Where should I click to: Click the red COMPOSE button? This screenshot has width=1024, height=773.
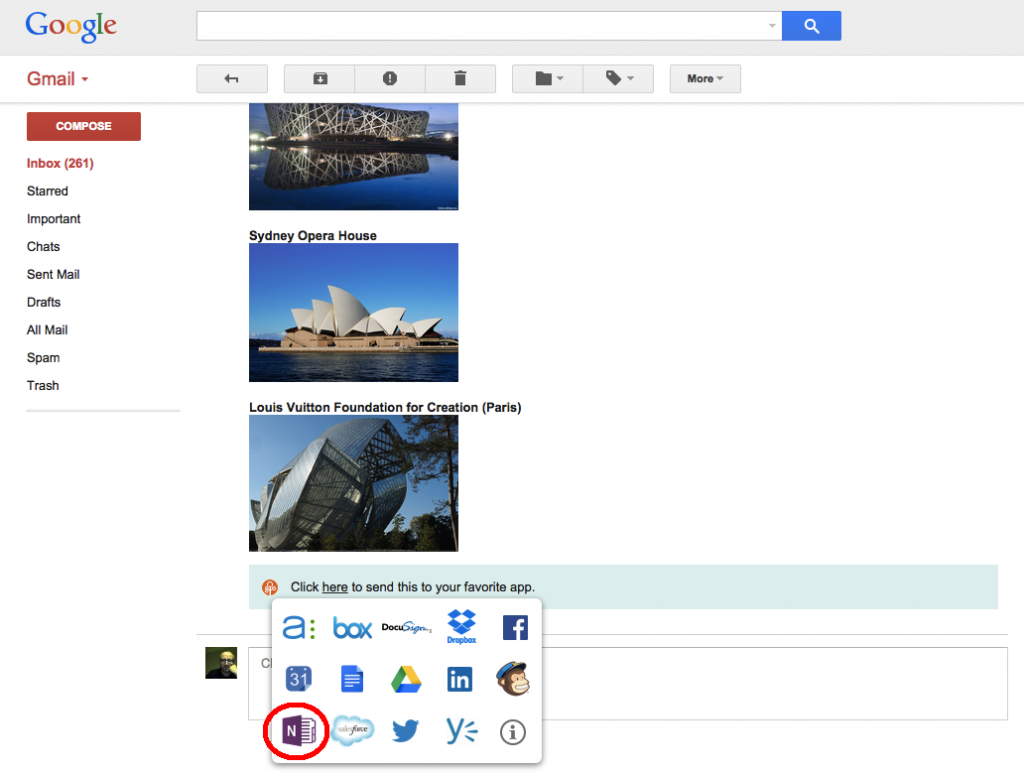coord(83,126)
